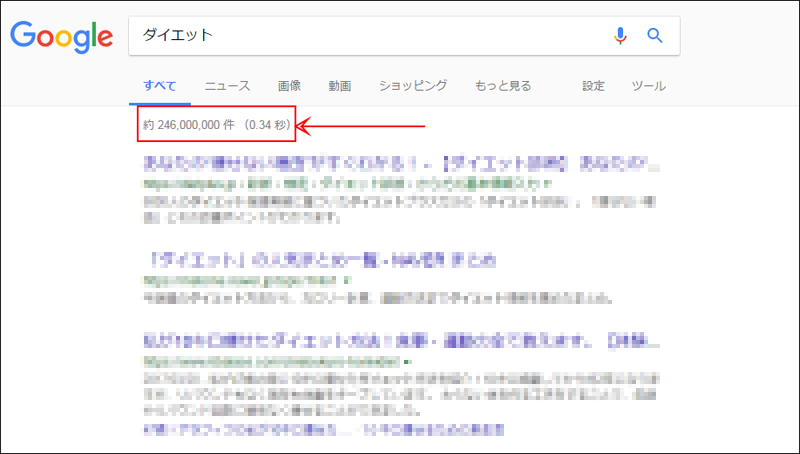800x454 pixels.
Task: Open the 画像 results tab
Action: point(289,86)
